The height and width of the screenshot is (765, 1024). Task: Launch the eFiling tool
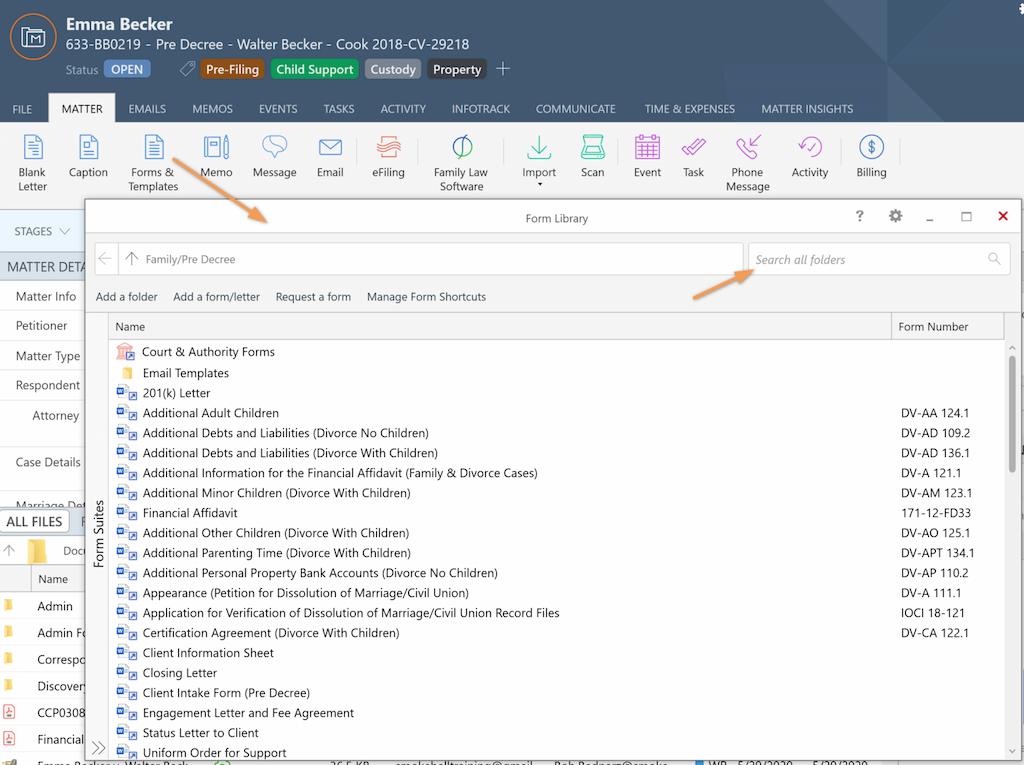click(x=388, y=156)
